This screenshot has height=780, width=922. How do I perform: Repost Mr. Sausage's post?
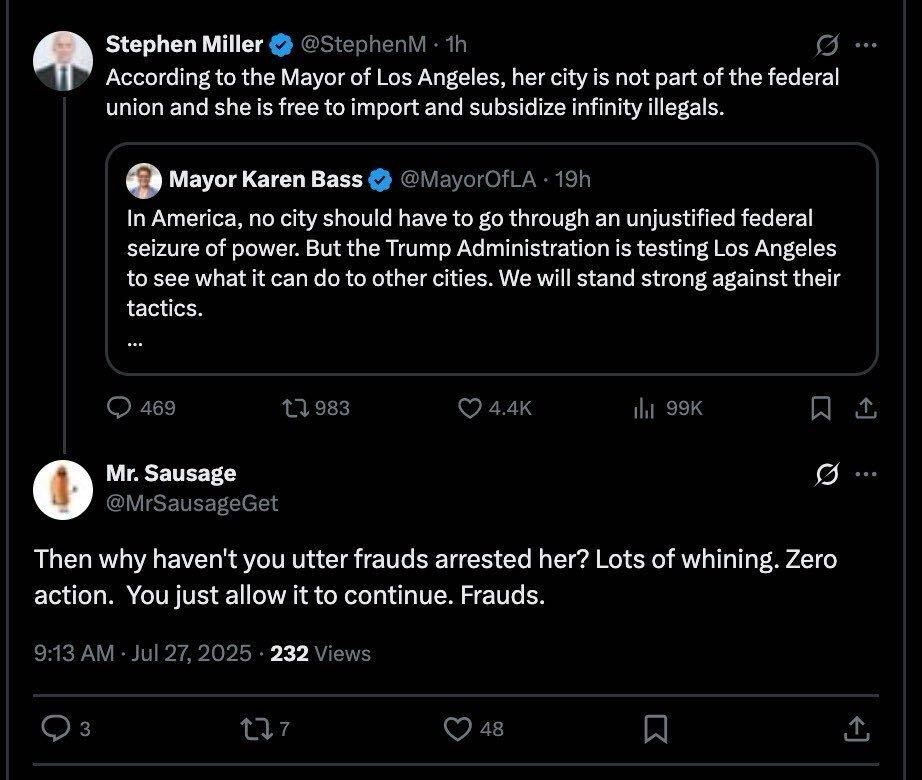[x=255, y=729]
